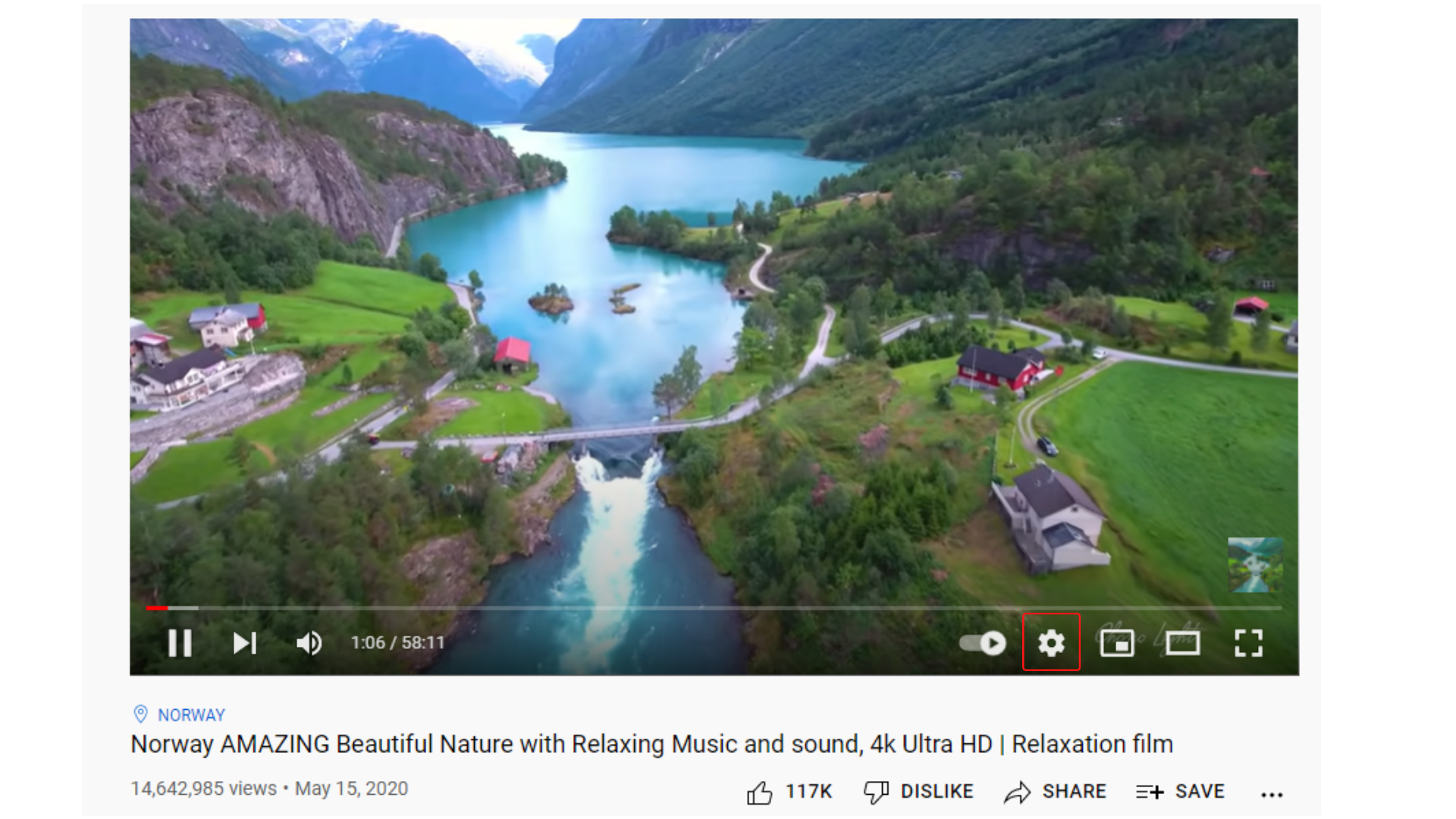1456x819 pixels.
Task: Click the channel watermark thumbnail
Action: 1255,565
